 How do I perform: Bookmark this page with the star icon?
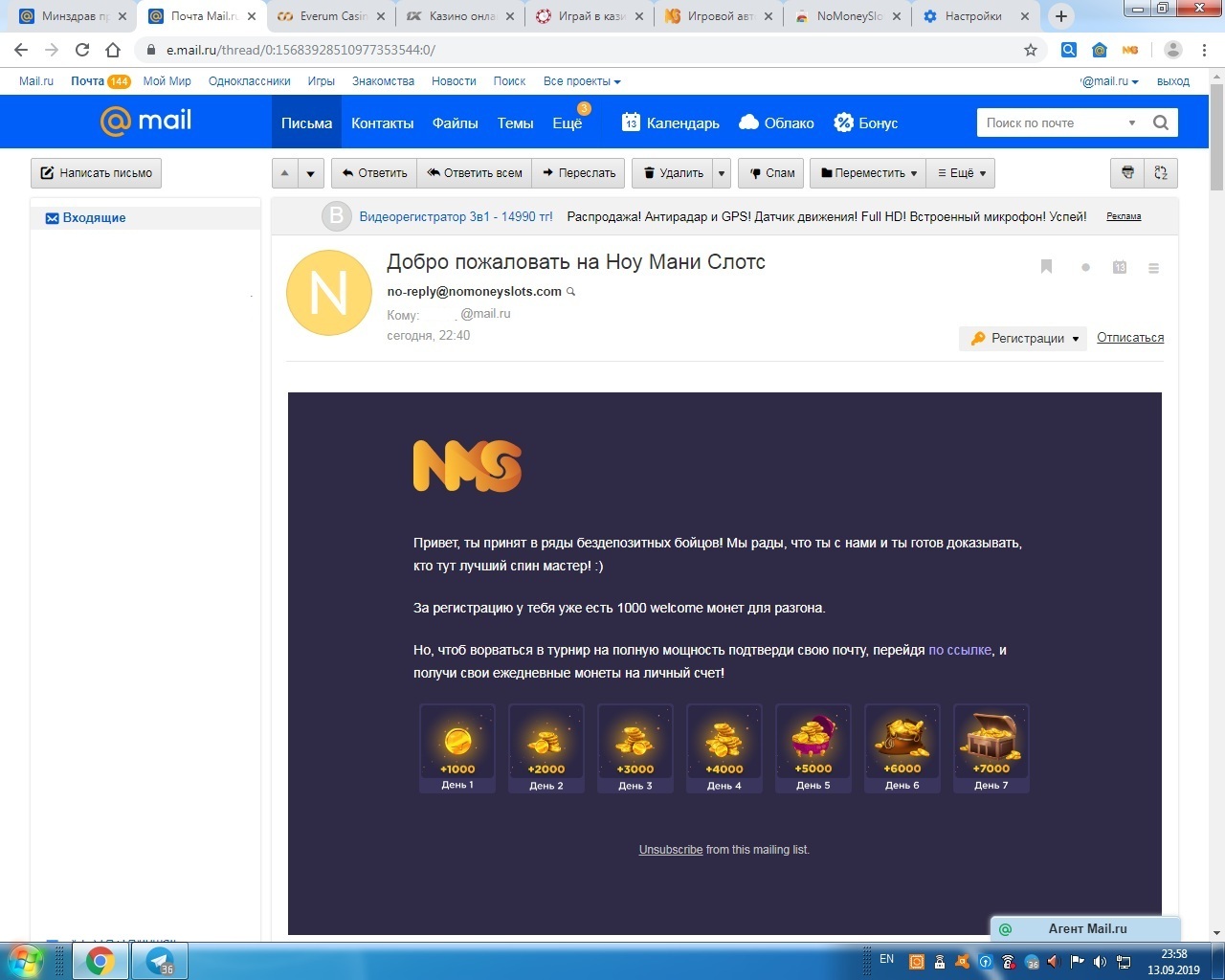pyautogui.click(x=1031, y=50)
